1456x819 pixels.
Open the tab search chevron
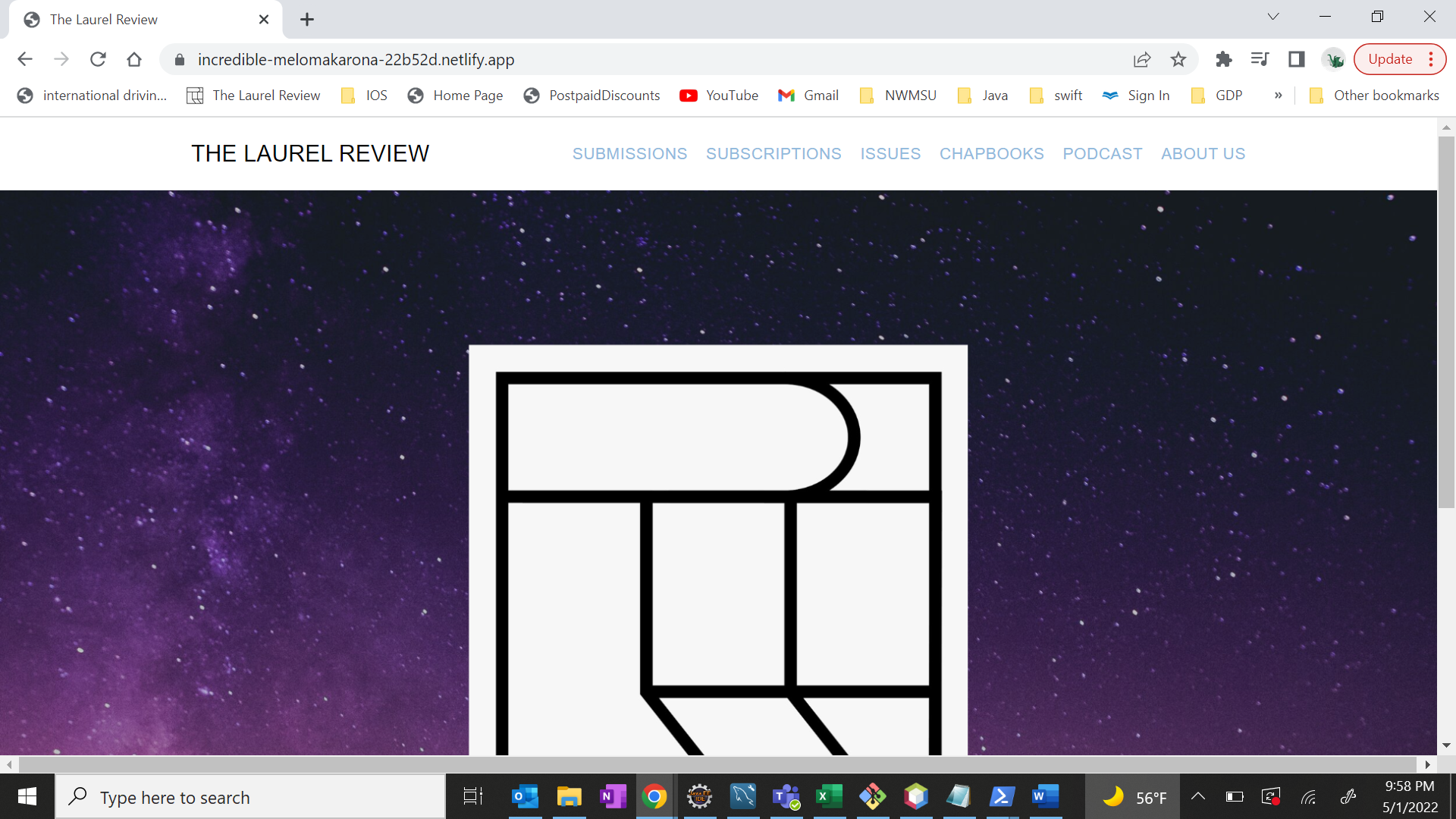[1273, 16]
